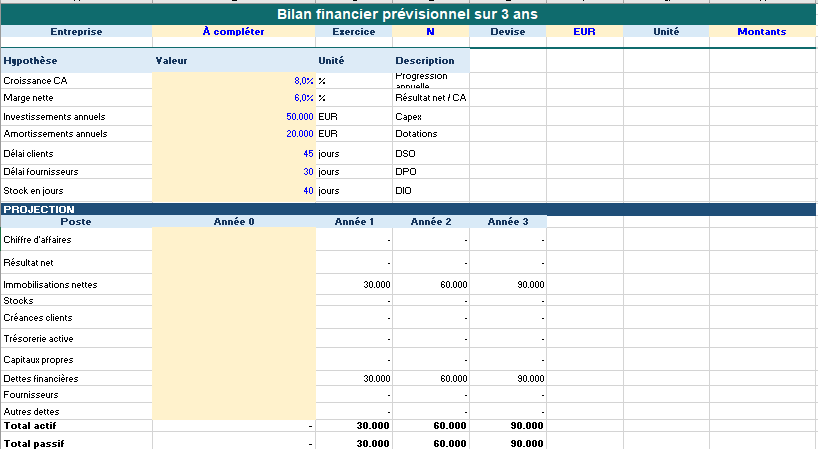Image resolution: width=818 pixels, height=449 pixels.
Task: Edit the 30 days supplier delay value
Action: pos(234,172)
